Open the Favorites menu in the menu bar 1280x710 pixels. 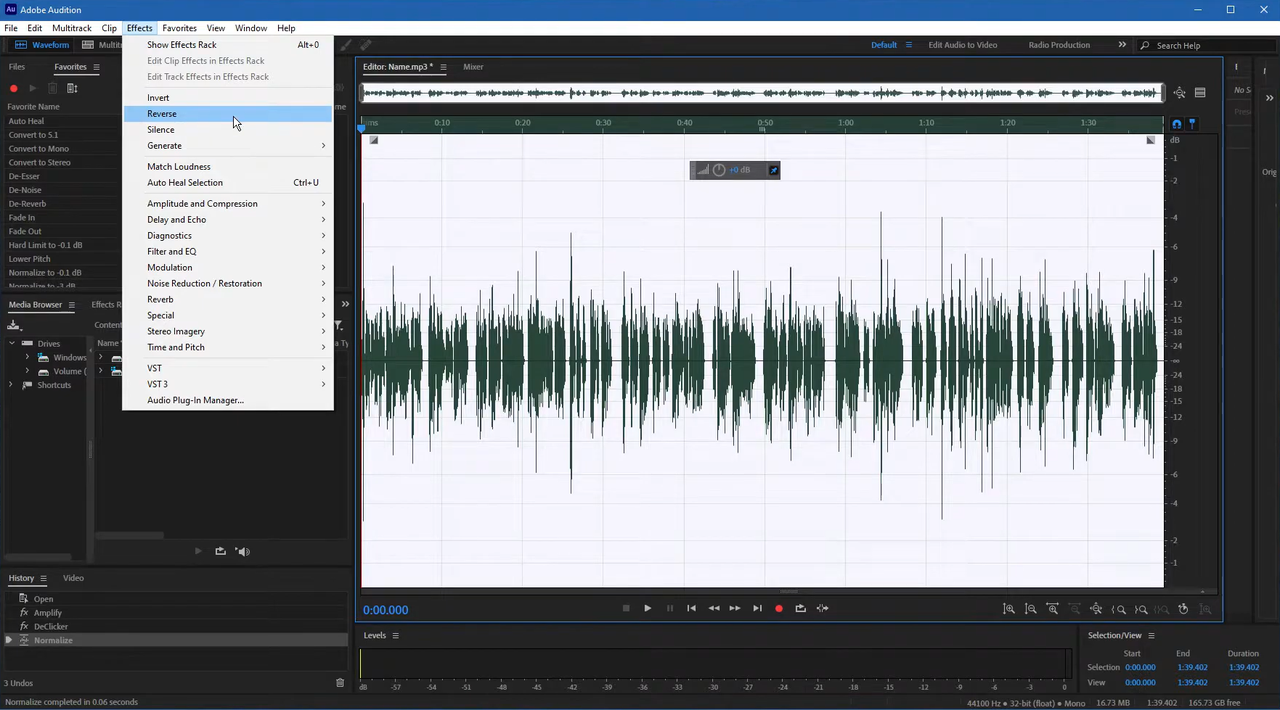(179, 28)
